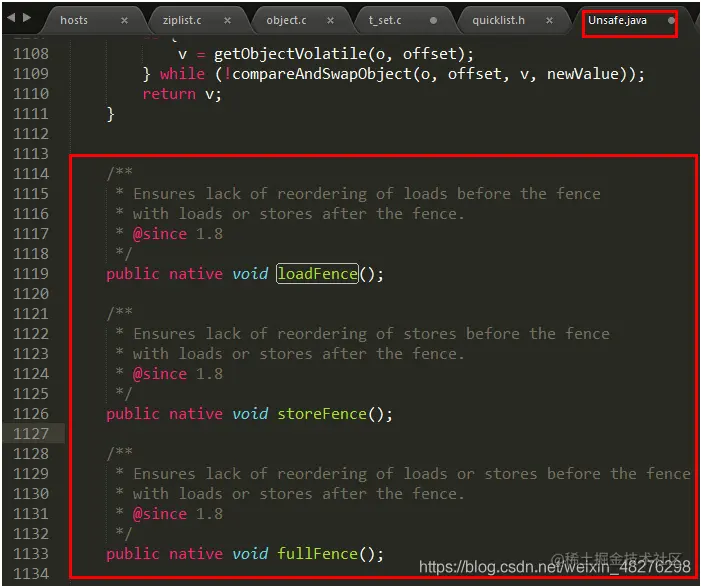The image size is (701, 586).
Task: Close the hosts tab
Action: [x=124, y=21]
